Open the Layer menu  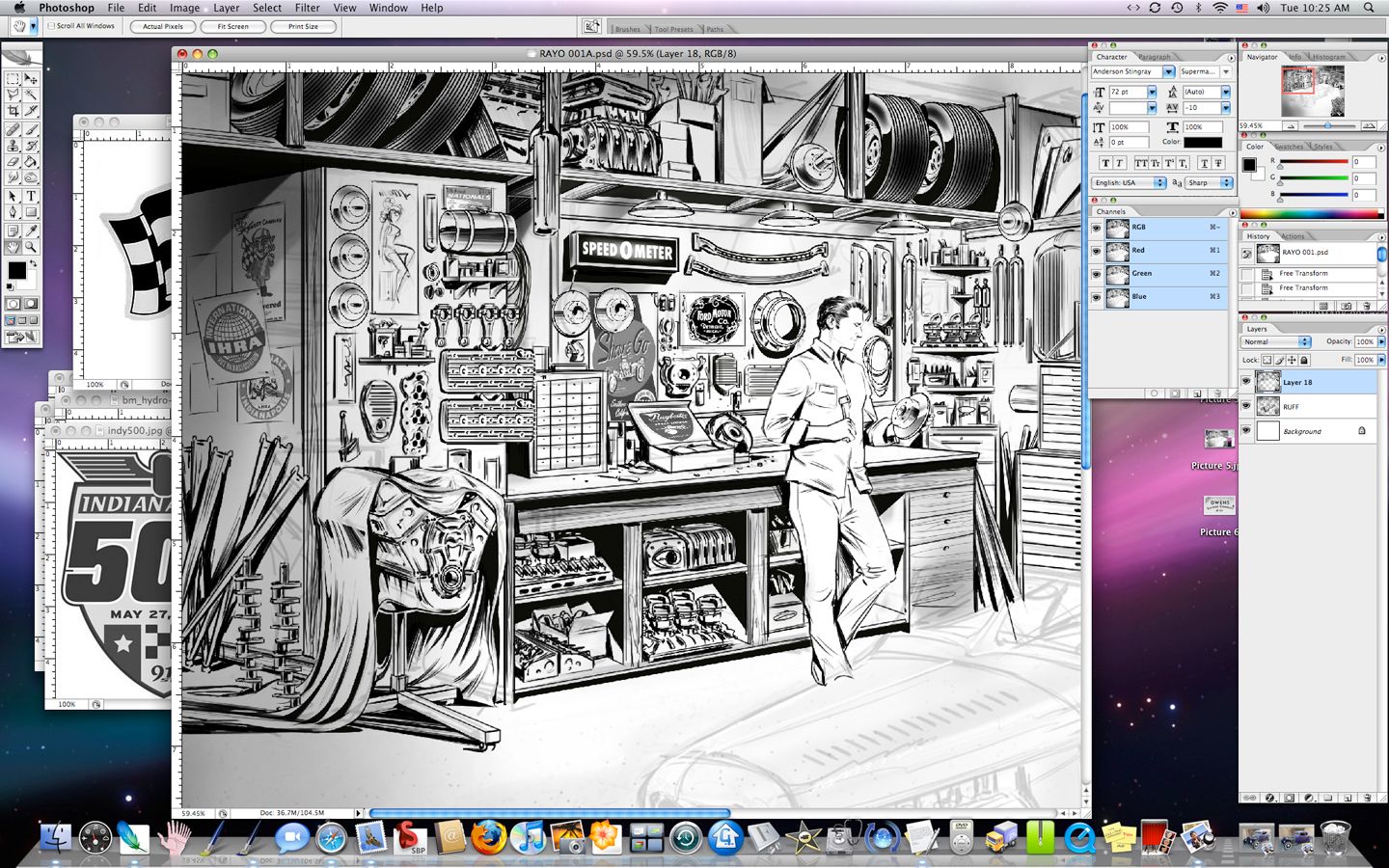point(227,8)
